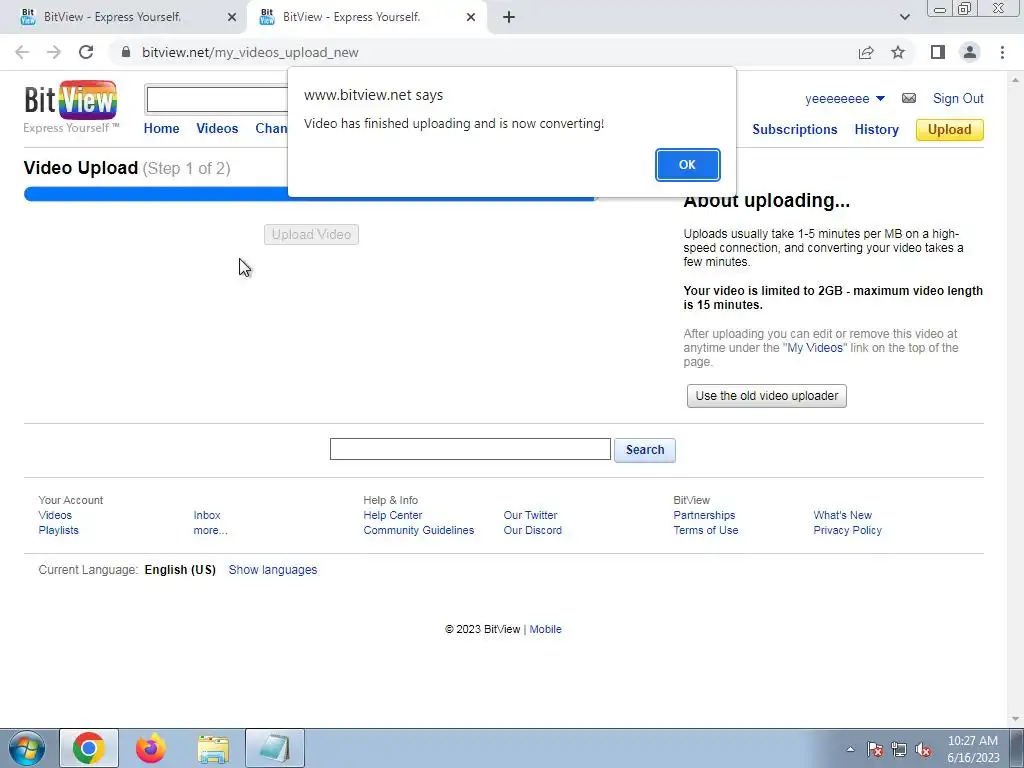Click the share page icon
Viewport: 1024px width, 768px height.
(866, 52)
